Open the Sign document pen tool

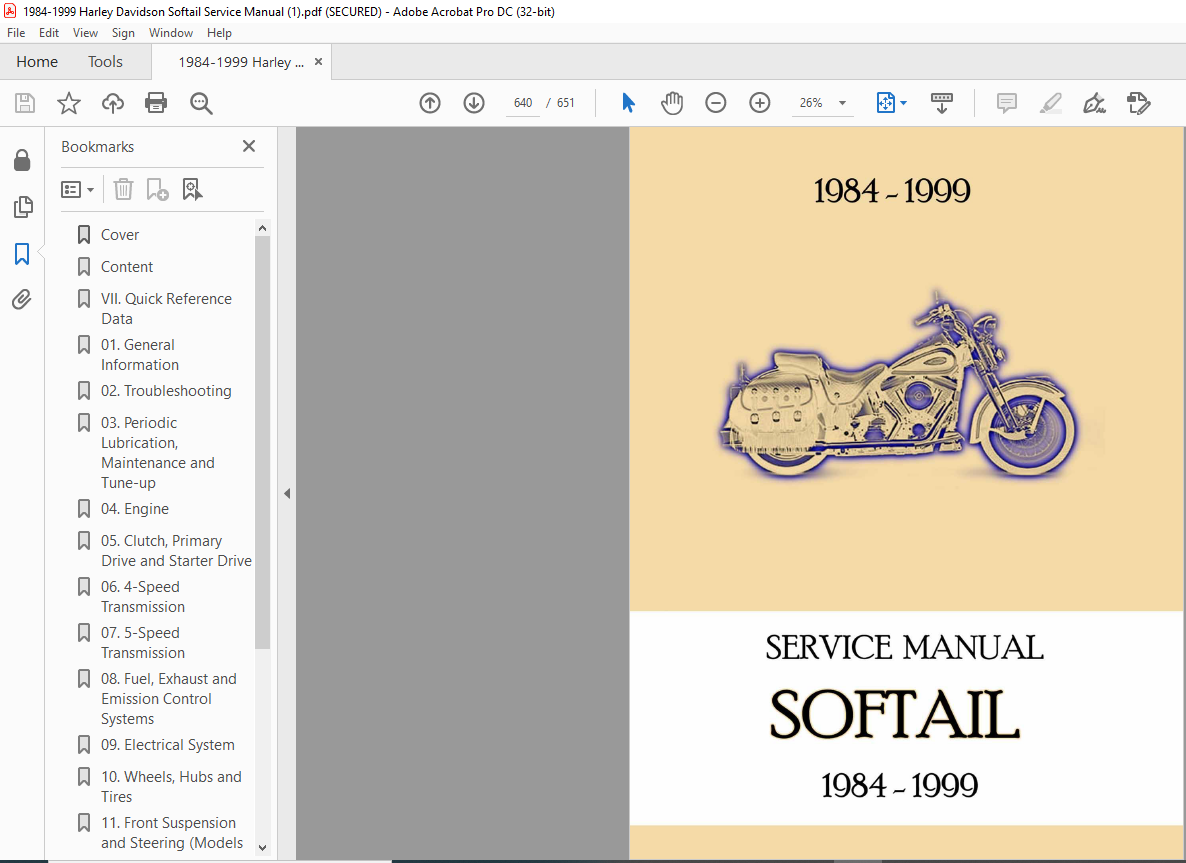1094,103
